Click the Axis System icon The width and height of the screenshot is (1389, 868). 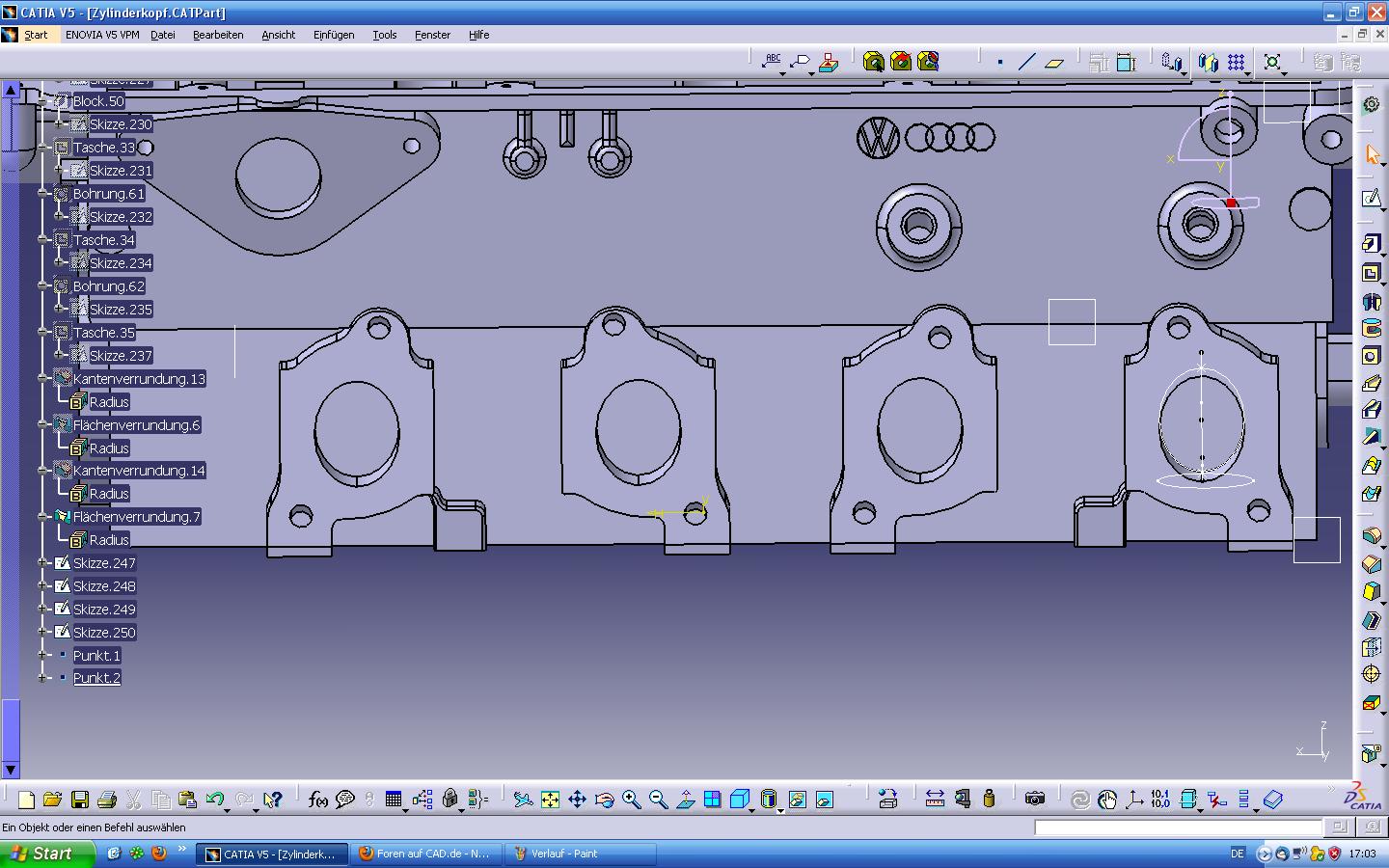coord(1134,800)
